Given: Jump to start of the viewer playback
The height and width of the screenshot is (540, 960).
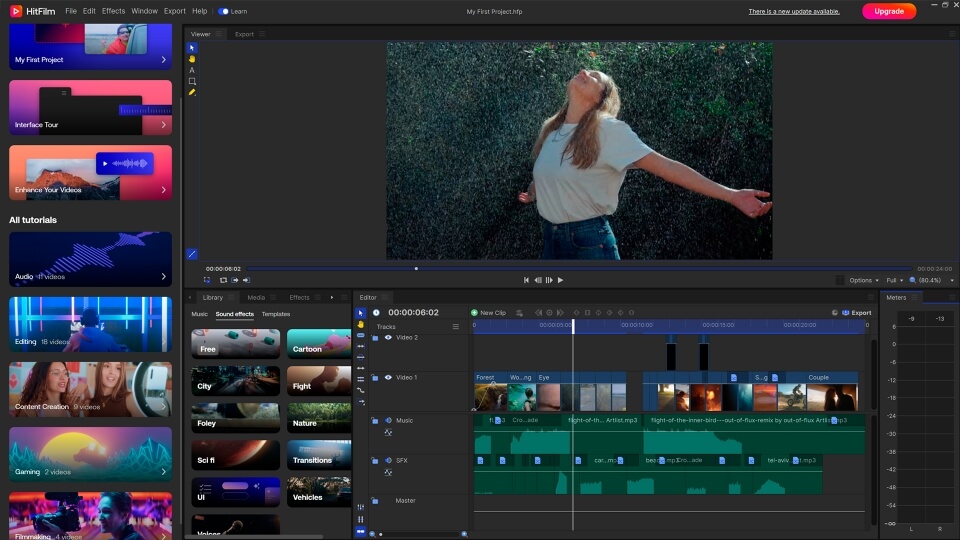Looking at the screenshot, I should point(527,280).
